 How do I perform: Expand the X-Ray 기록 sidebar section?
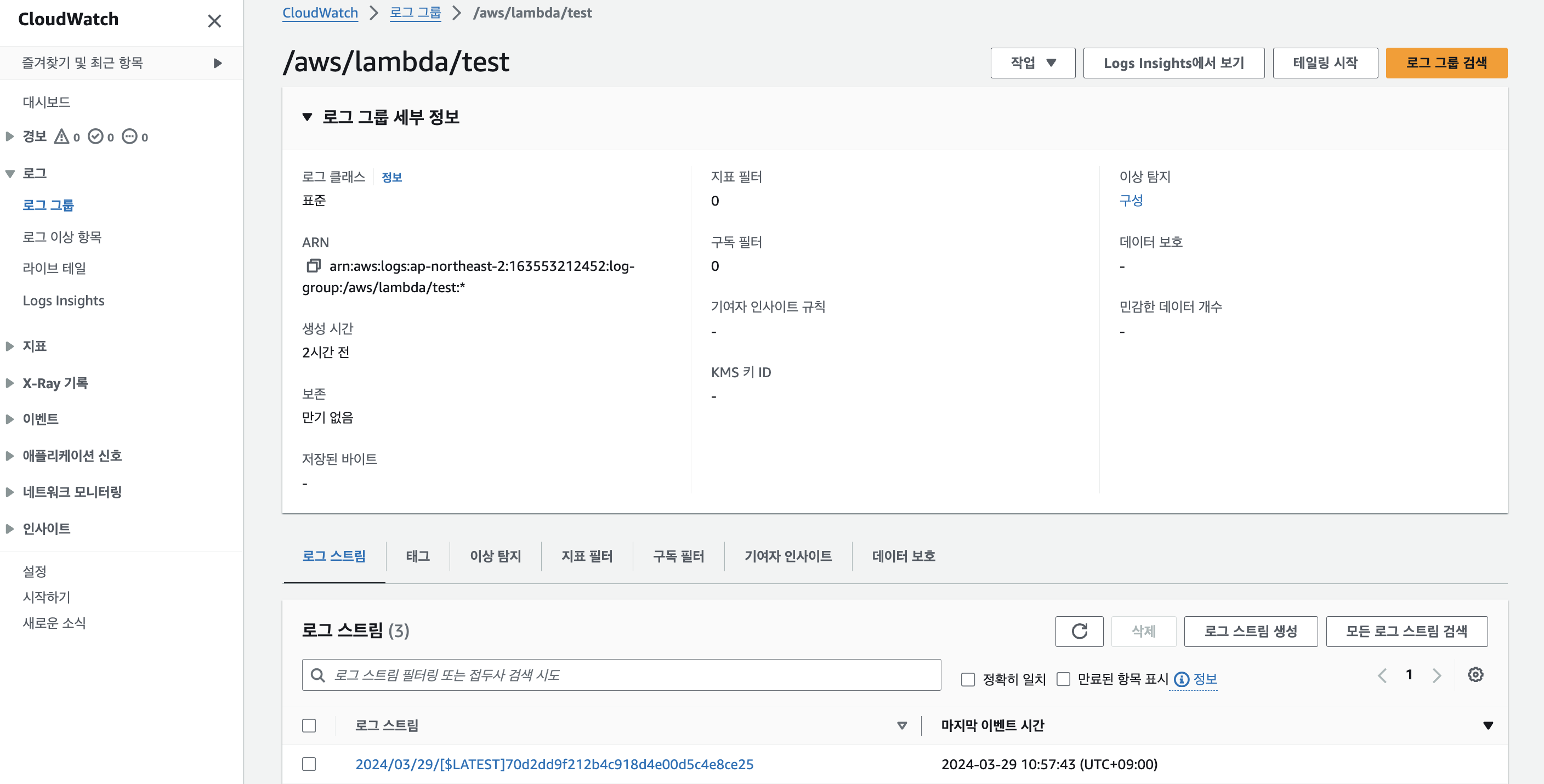(9, 383)
